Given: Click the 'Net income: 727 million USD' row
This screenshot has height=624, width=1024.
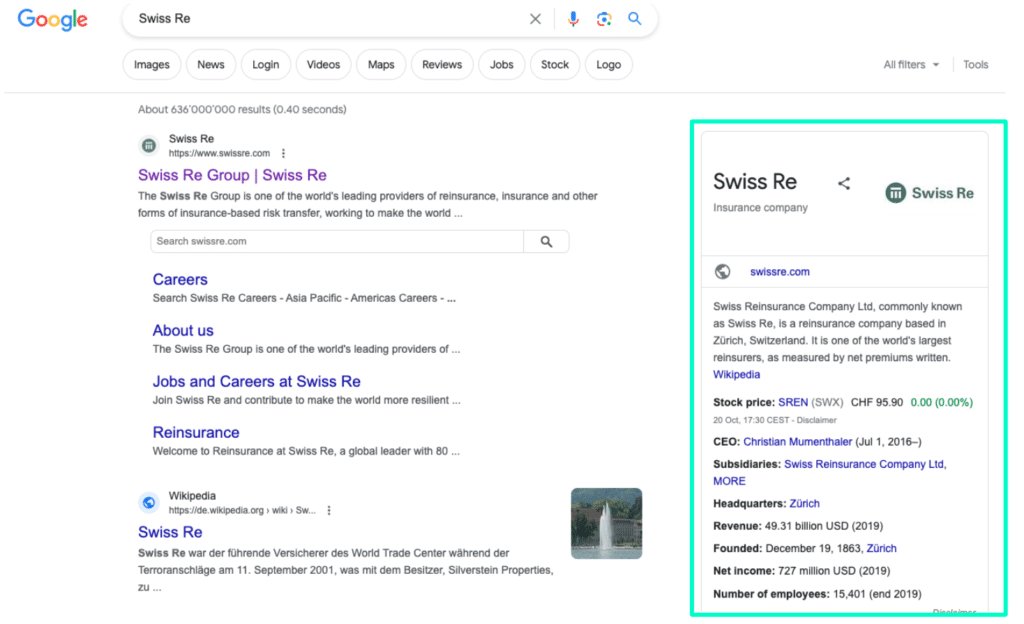Looking at the screenshot, I should 801,571.
